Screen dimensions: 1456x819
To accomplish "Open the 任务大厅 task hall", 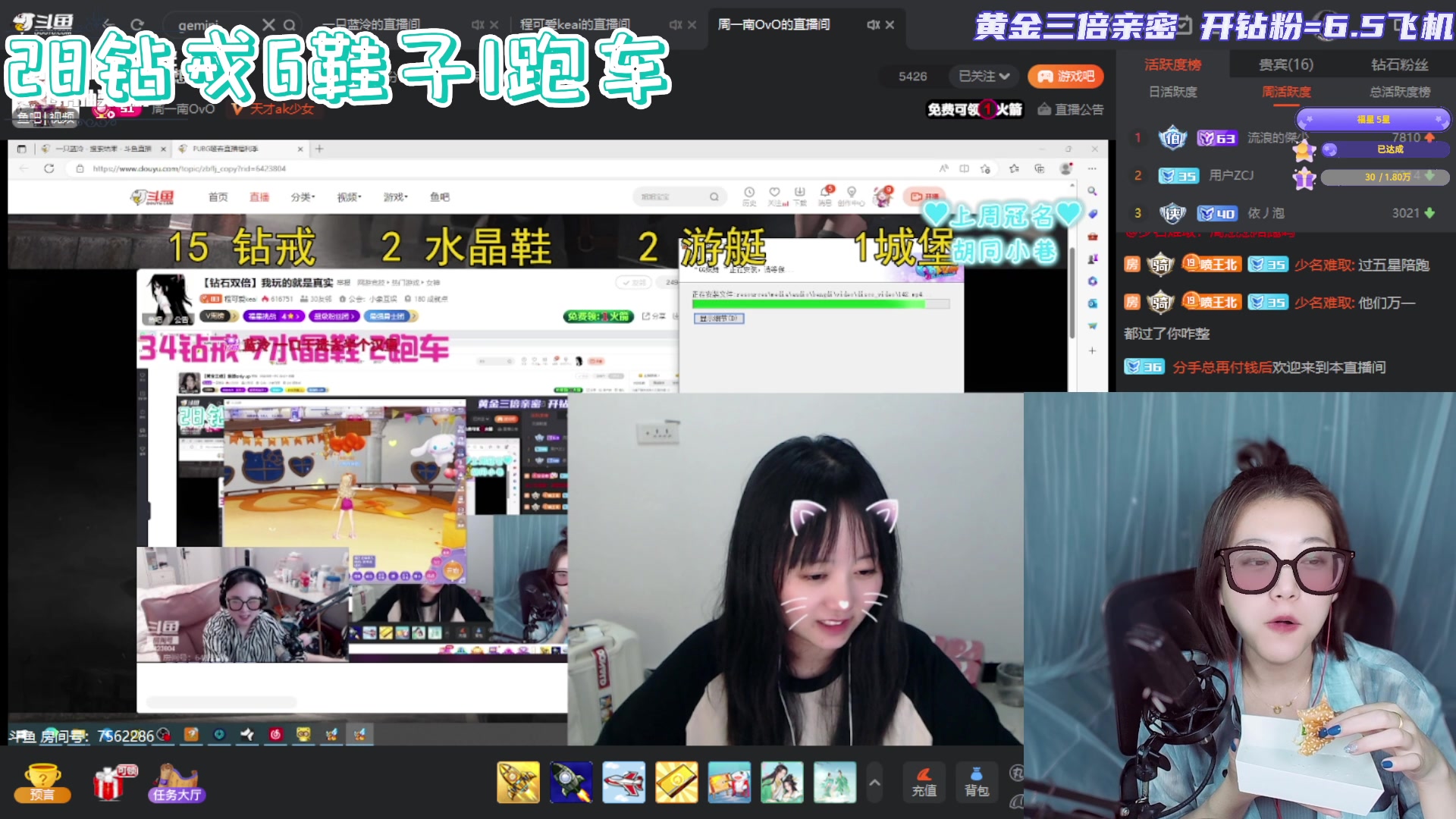I will tap(176, 783).
